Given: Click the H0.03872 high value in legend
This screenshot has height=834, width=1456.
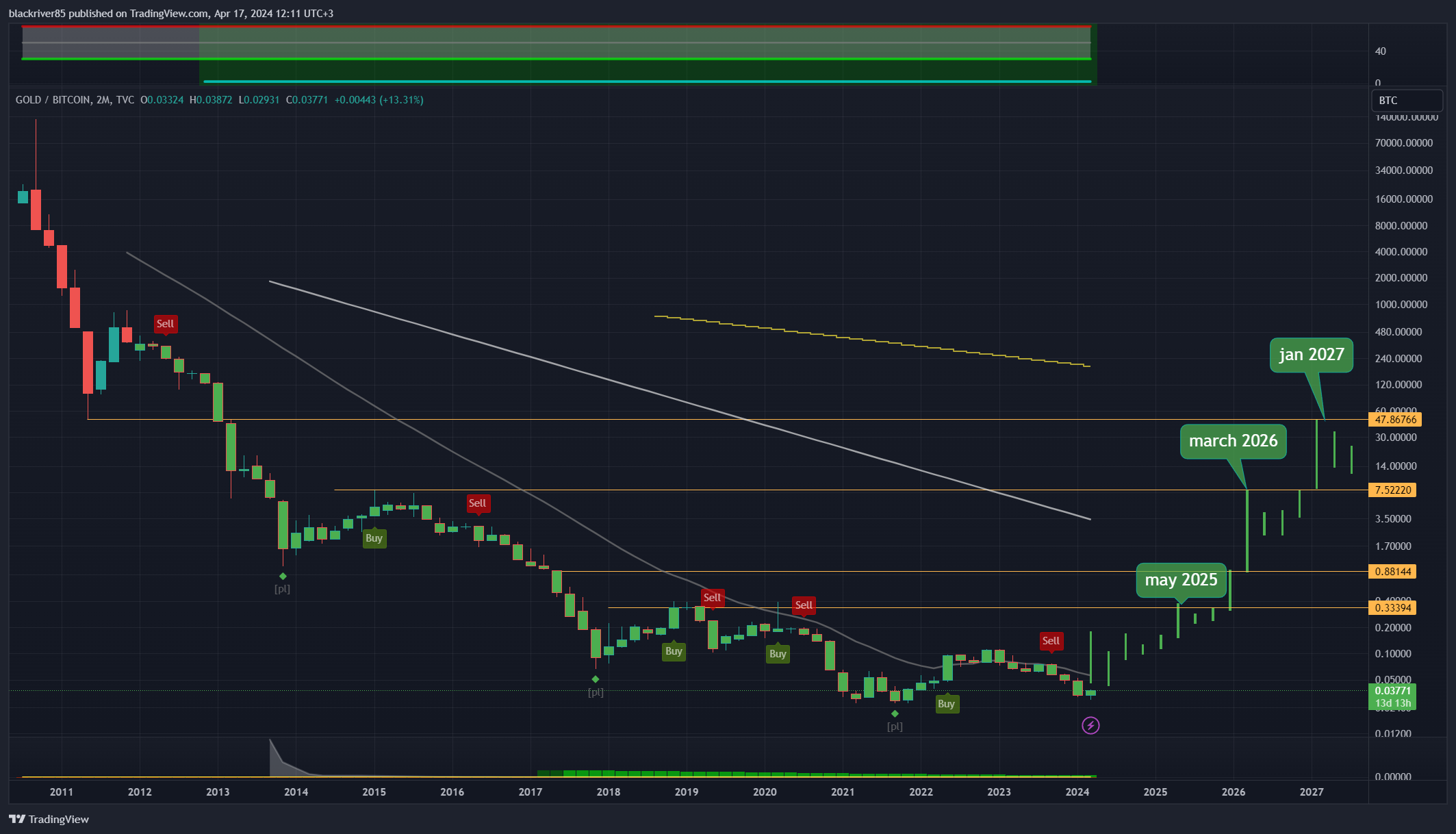Looking at the screenshot, I should click(211, 100).
